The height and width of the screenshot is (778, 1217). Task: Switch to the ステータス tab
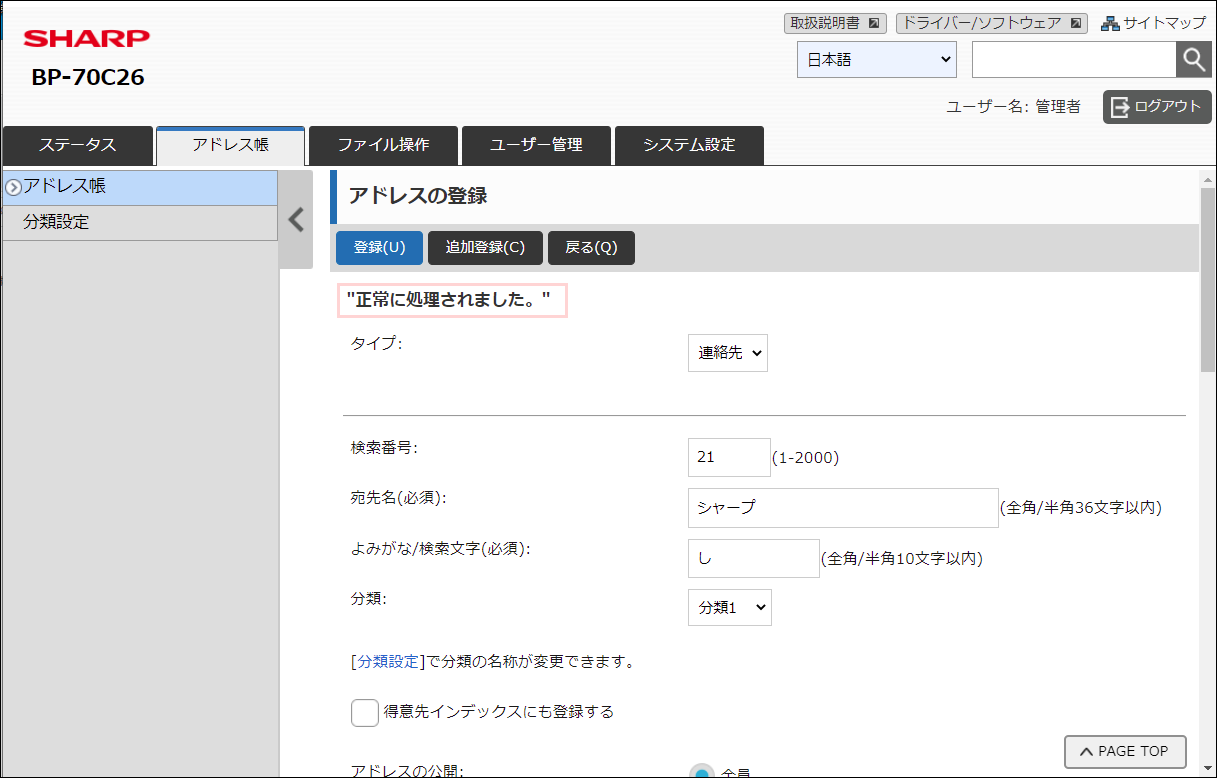pyautogui.click(x=78, y=145)
